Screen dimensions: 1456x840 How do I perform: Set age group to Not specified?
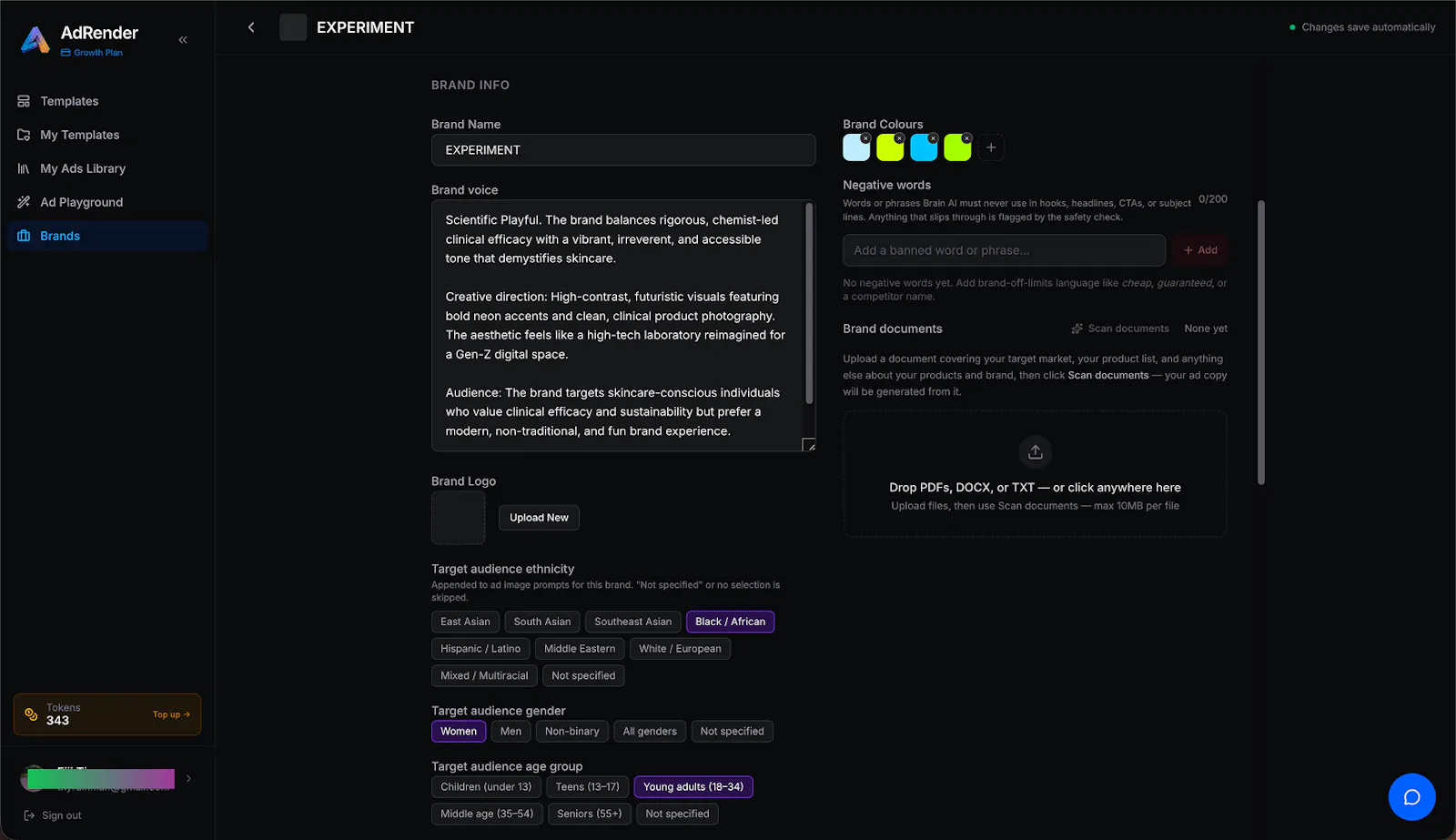pos(677,814)
